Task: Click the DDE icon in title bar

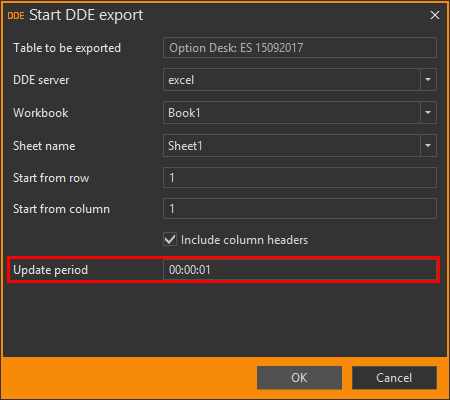Action: point(16,16)
